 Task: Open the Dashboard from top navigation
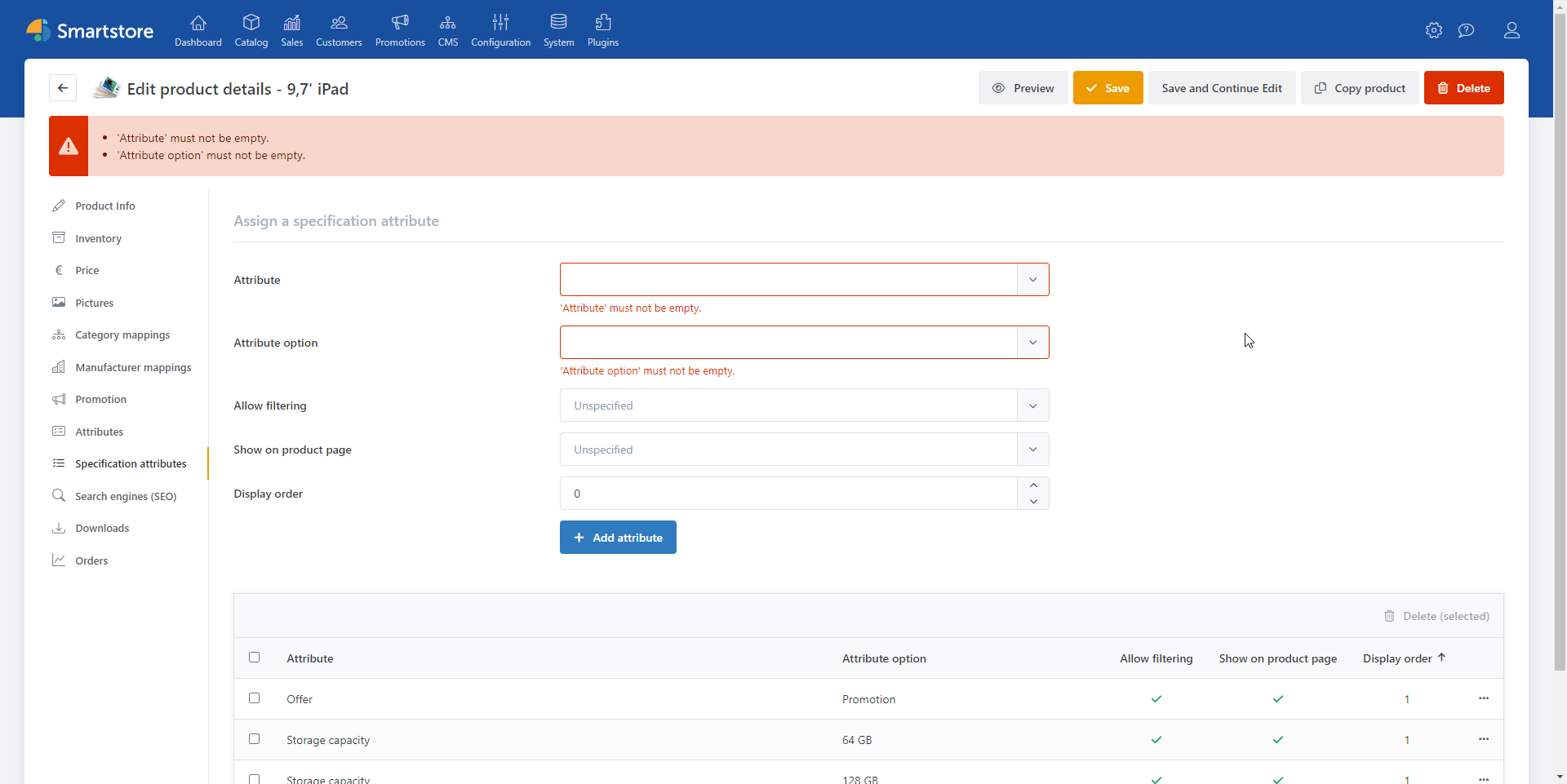[x=198, y=30]
